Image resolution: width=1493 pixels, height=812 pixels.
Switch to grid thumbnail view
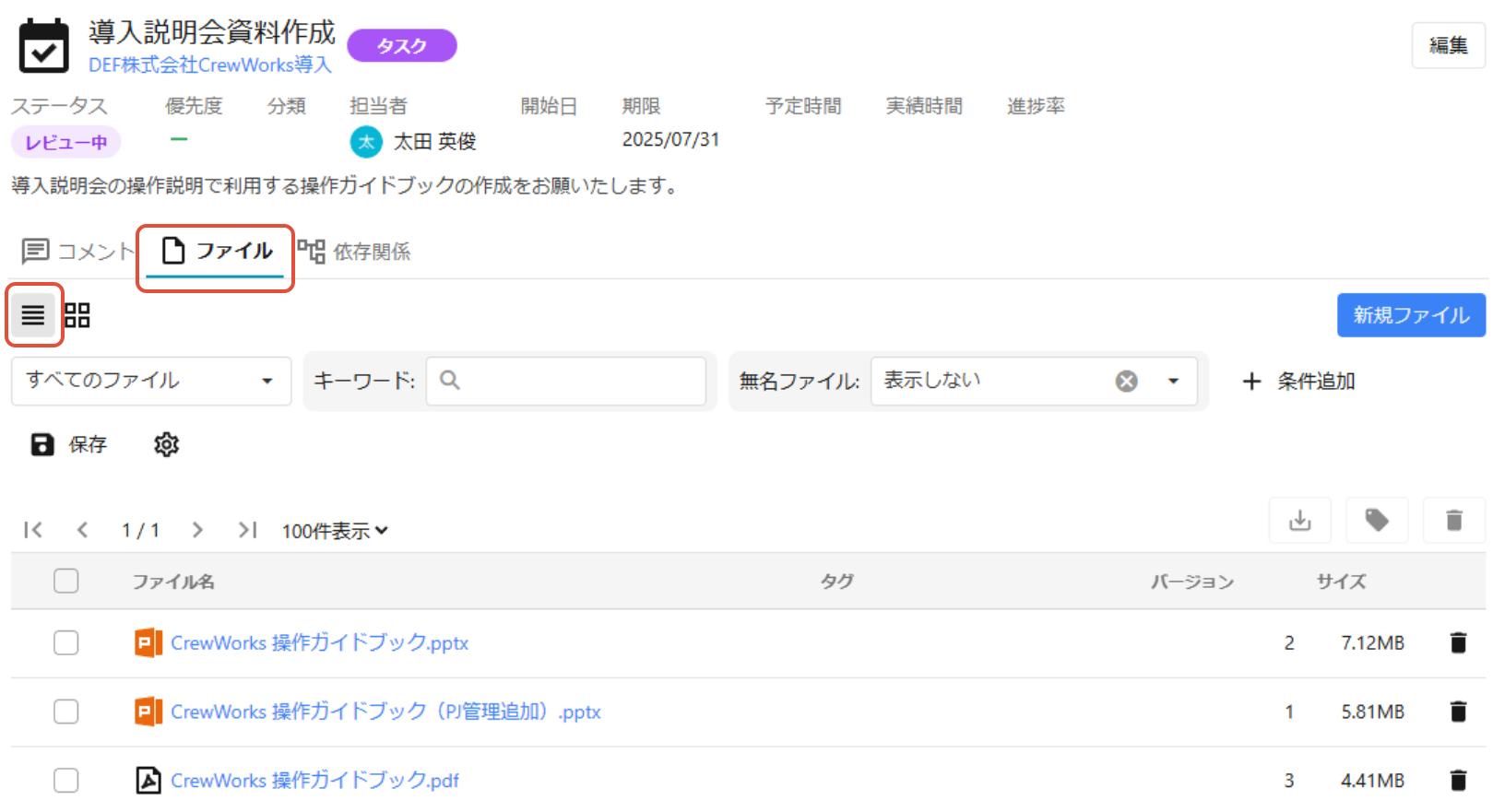click(77, 315)
